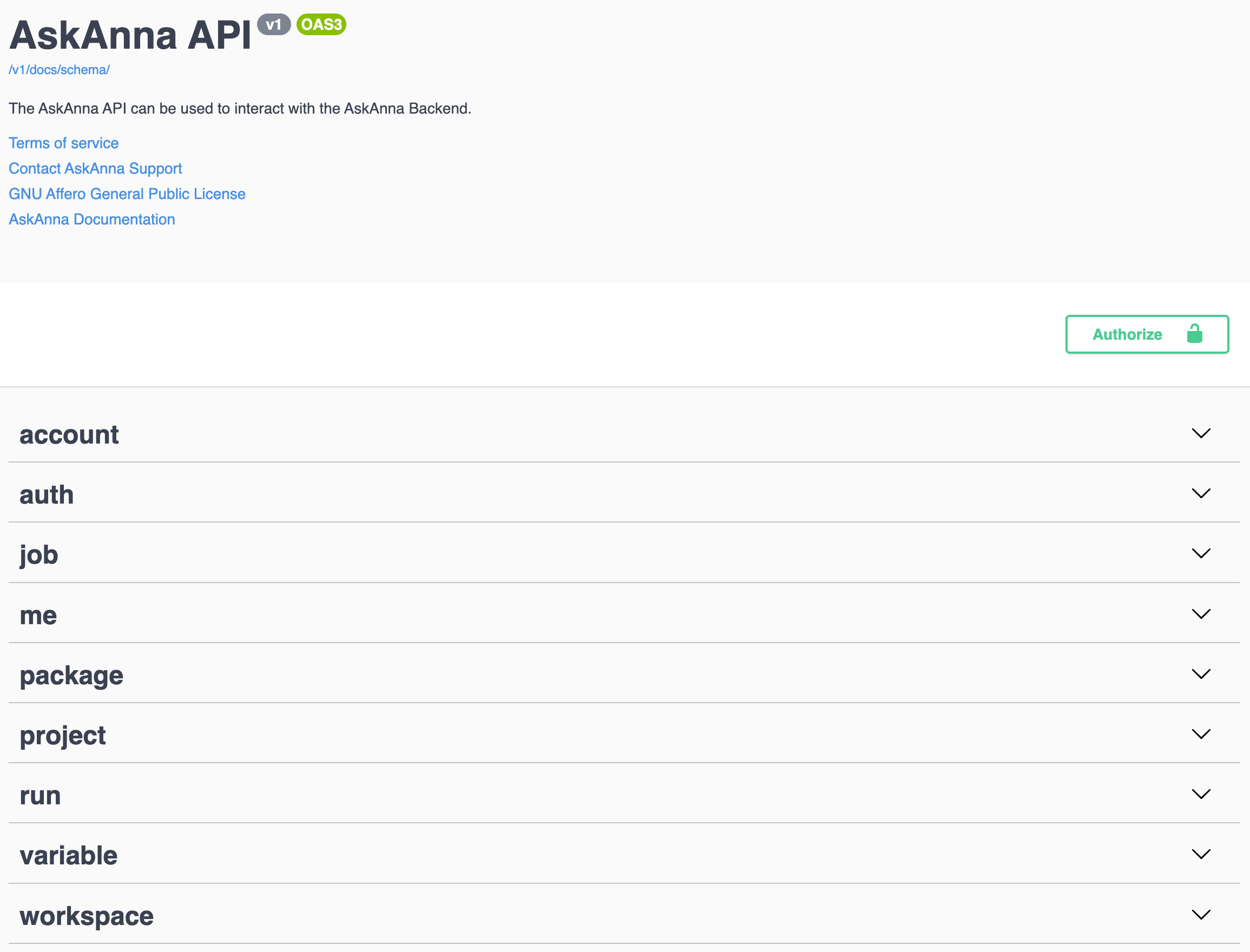Click the padlock icon on the Authorize button
Image resolution: width=1250 pixels, height=952 pixels.
(x=1194, y=334)
